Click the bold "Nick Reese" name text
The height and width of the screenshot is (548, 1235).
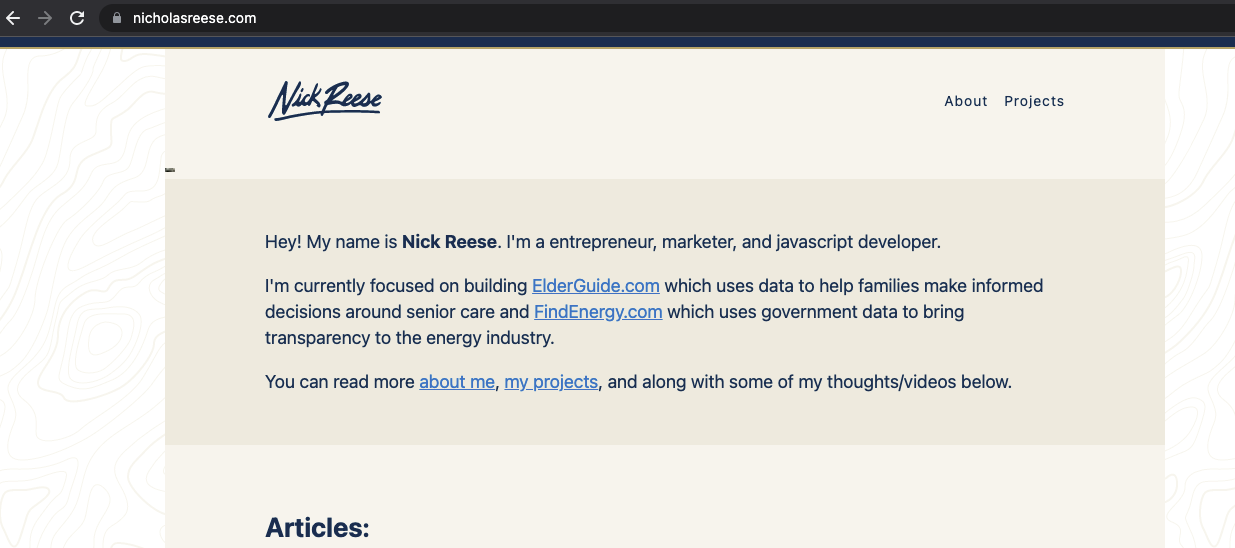pyautogui.click(x=449, y=242)
